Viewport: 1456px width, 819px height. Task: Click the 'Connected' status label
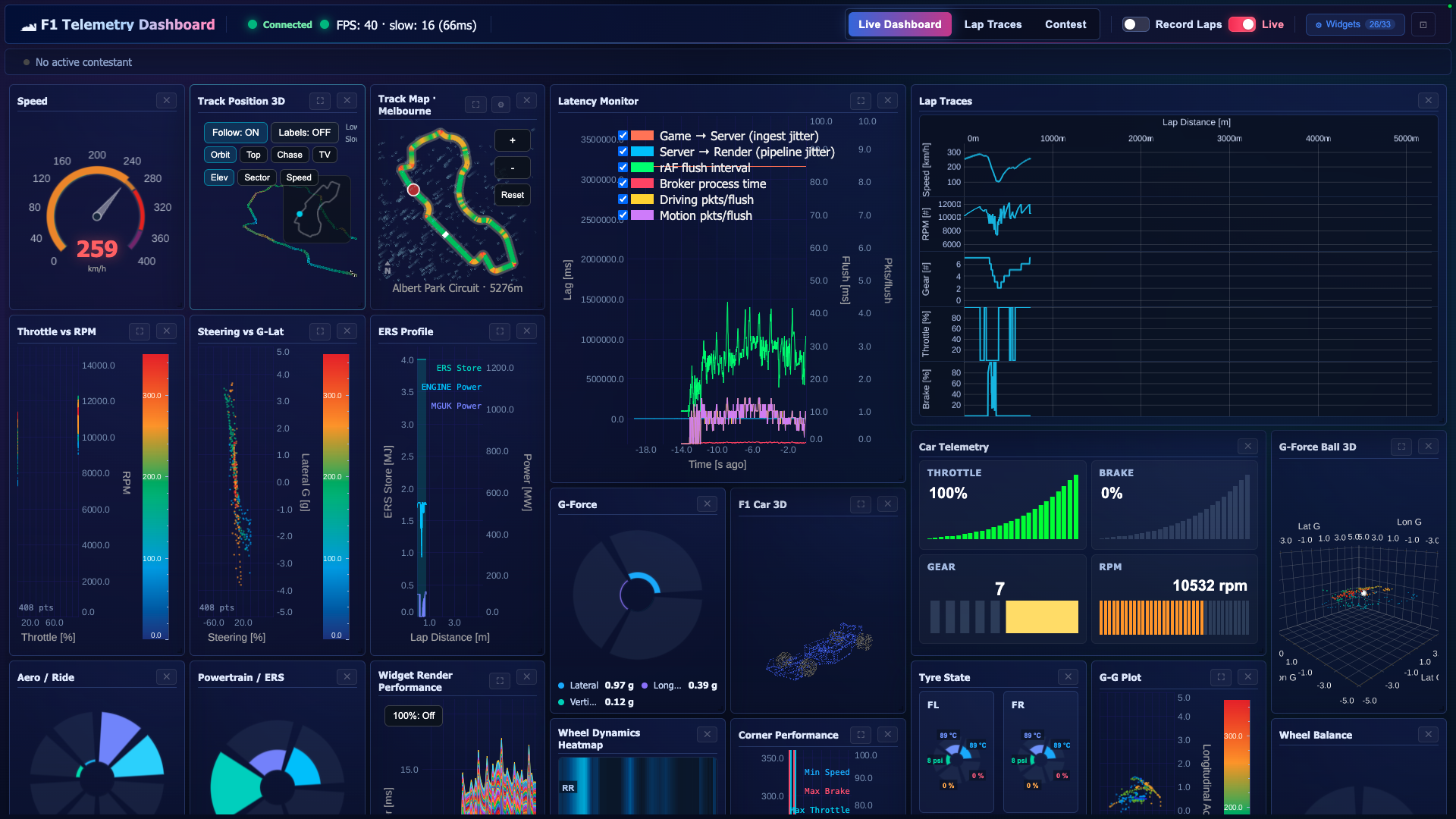click(287, 24)
